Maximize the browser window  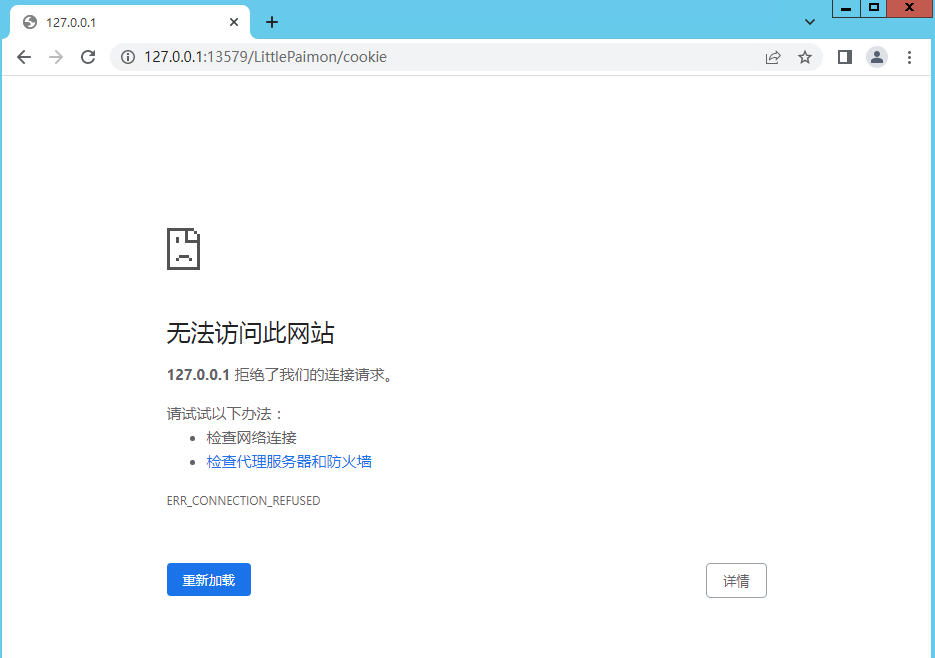874,8
